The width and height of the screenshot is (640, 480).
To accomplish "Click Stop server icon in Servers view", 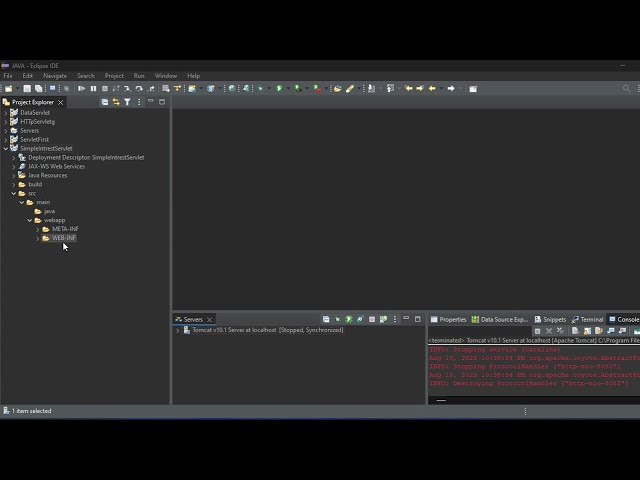I will point(372,319).
